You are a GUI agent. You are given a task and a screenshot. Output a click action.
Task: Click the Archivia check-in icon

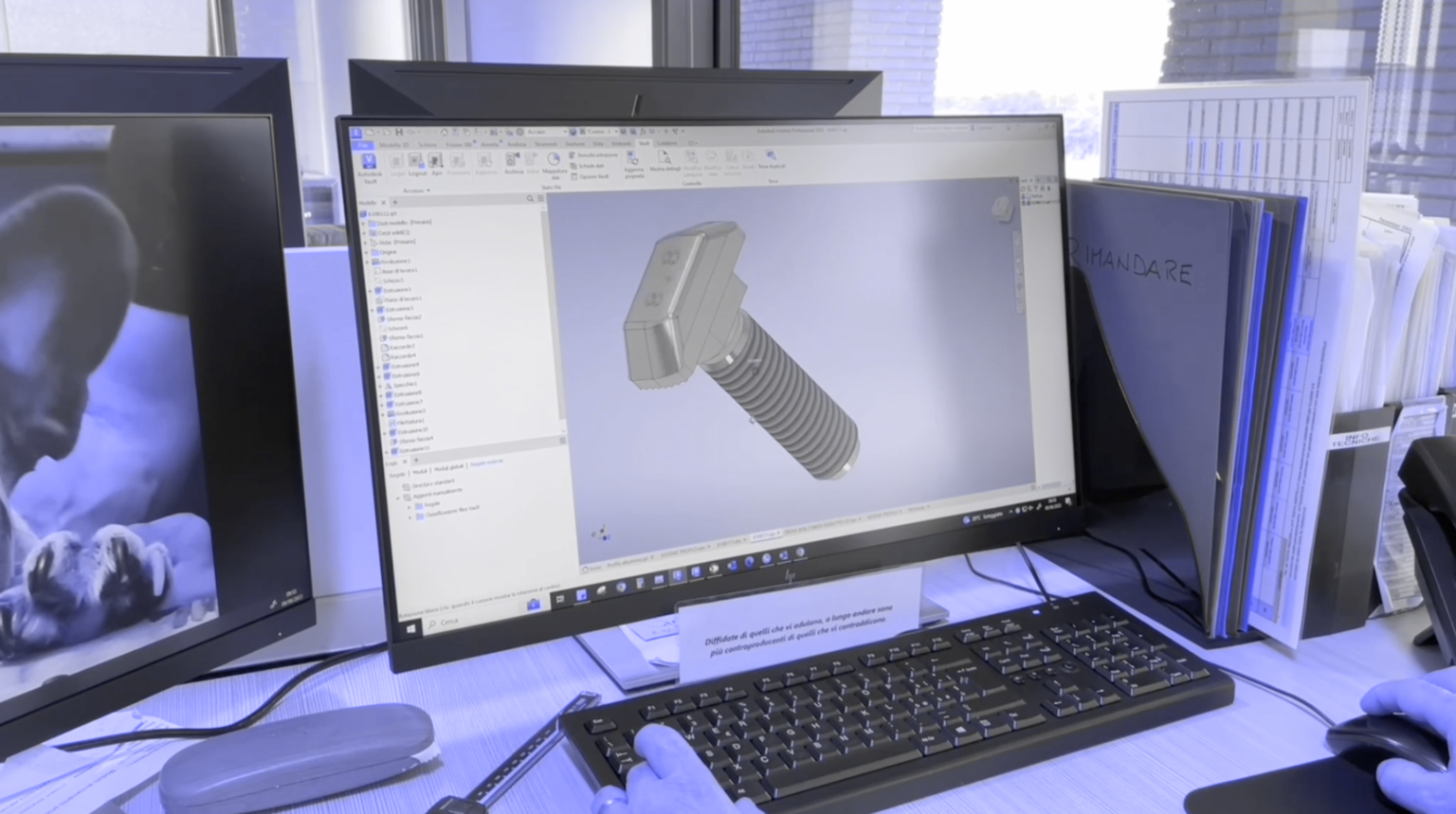(x=512, y=160)
